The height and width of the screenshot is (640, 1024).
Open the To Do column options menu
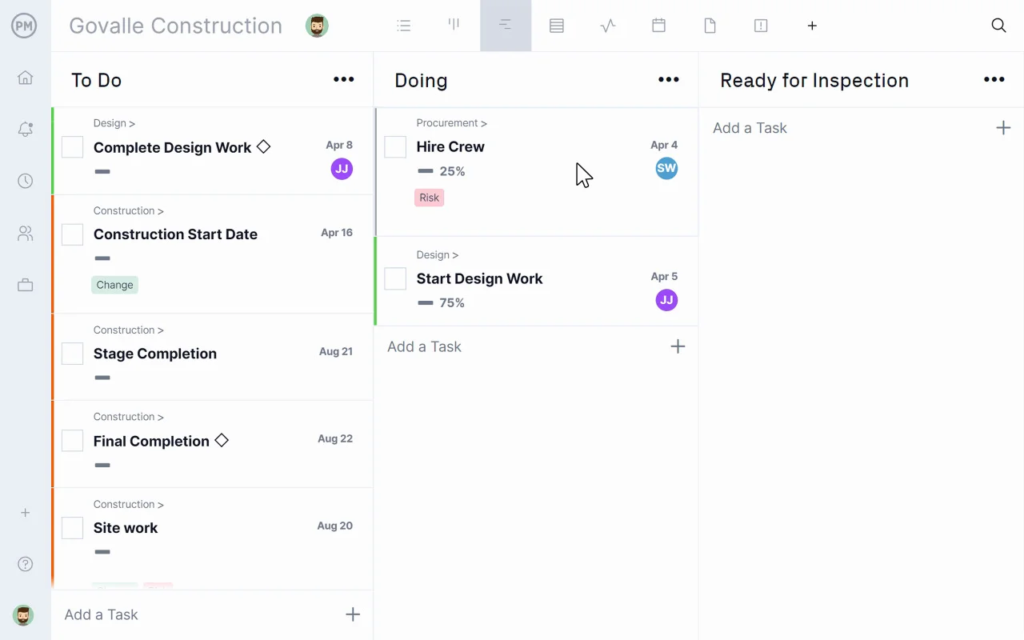344,80
